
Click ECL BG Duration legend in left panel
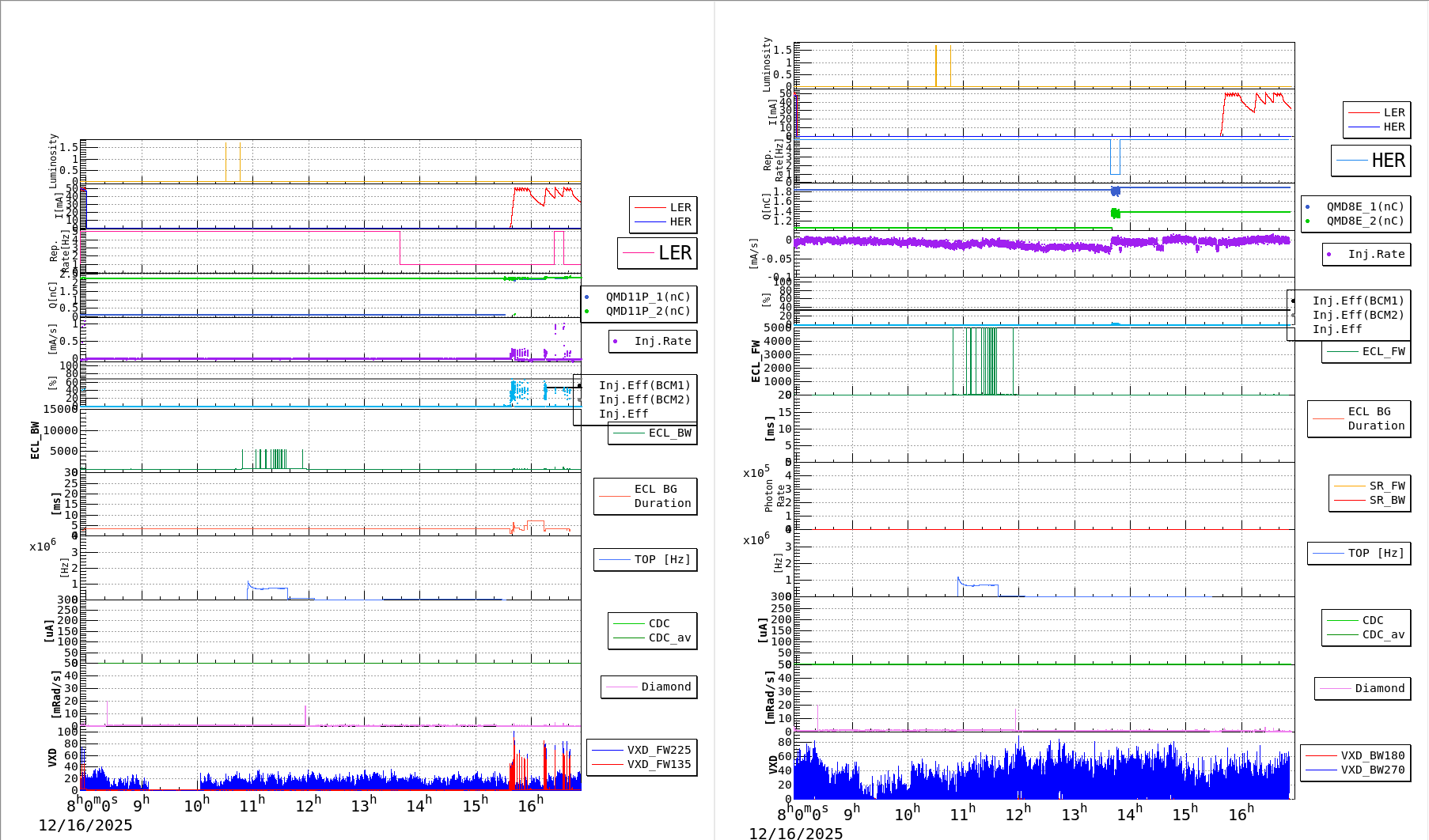click(646, 496)
